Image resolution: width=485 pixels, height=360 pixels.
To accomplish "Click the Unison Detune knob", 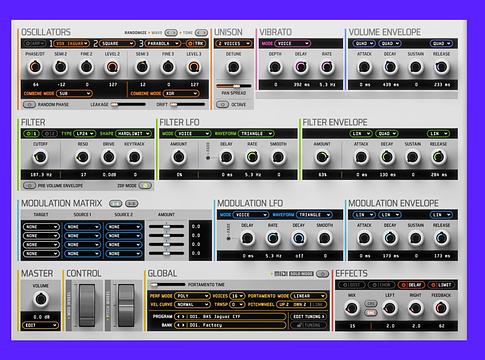I will pos(233,67).
